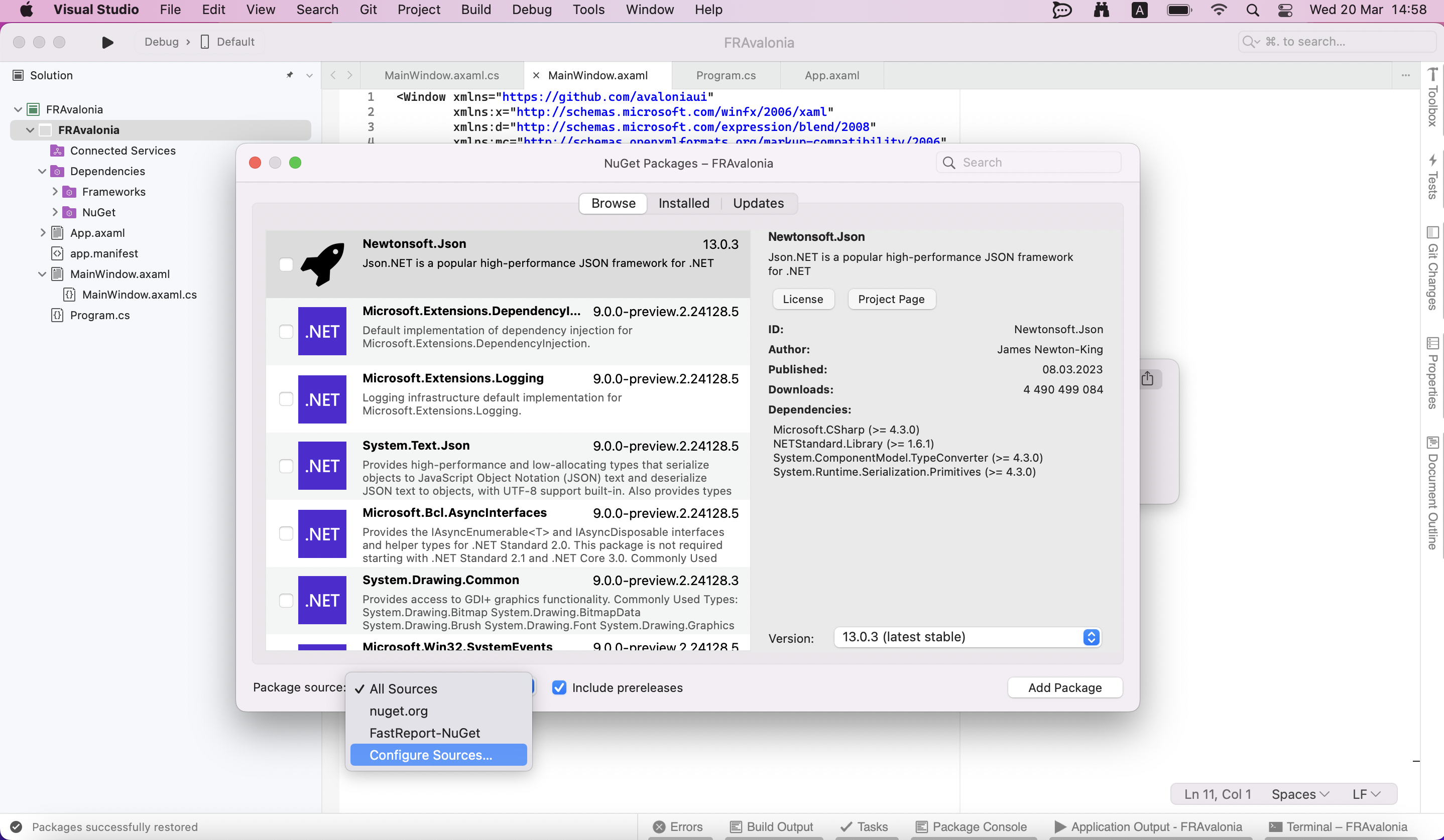Open the Terminal – FRAvalonia pad
The image size is (1444, 840).
point(1338,826)
